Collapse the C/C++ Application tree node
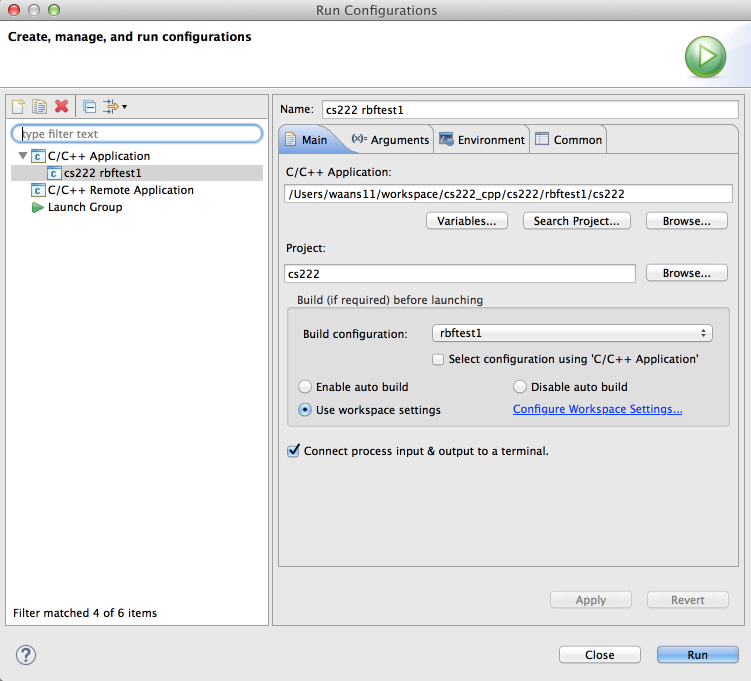Viewport: 751px width, 681px height. [x=22, y=156]
